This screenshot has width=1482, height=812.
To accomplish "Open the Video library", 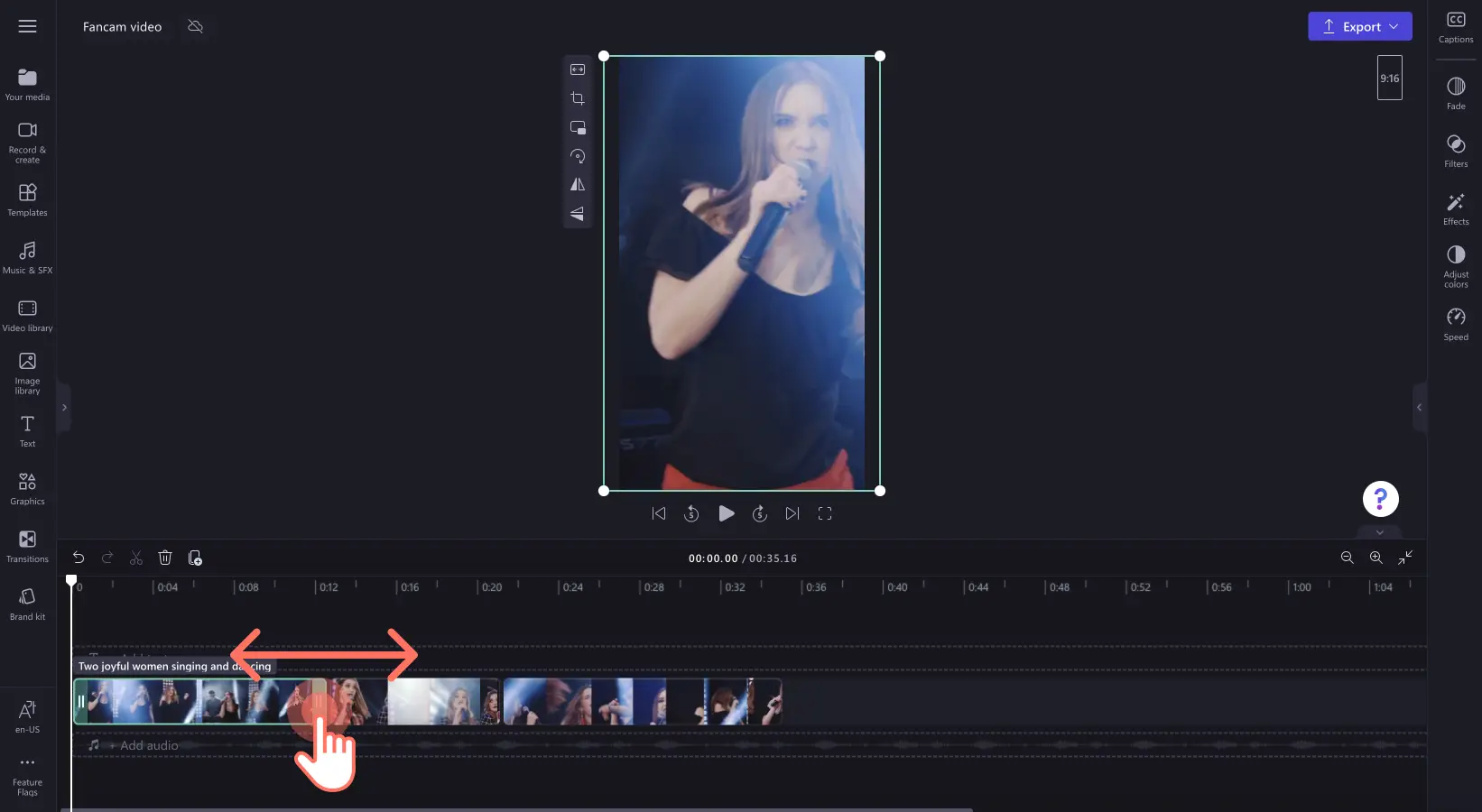I will 27,316.
